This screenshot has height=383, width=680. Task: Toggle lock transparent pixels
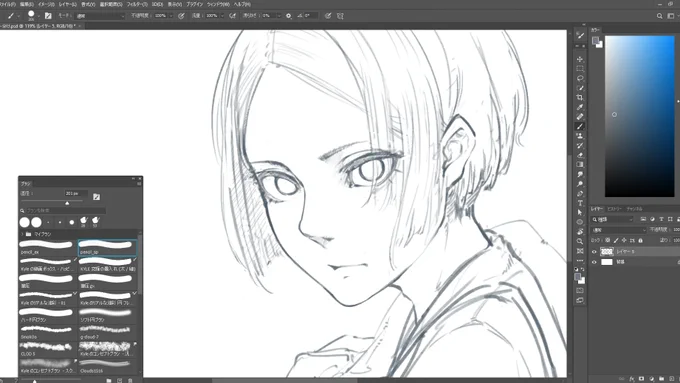[608, 240]
